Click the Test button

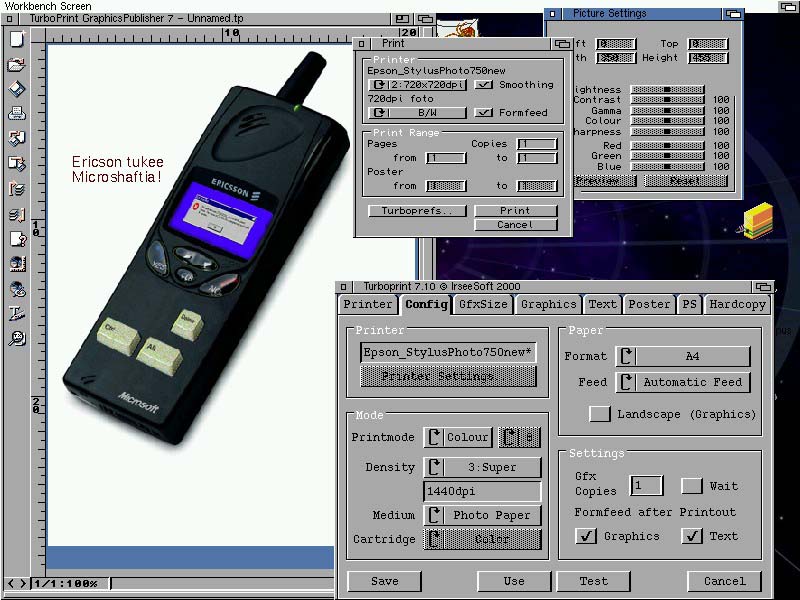(593, 581)
